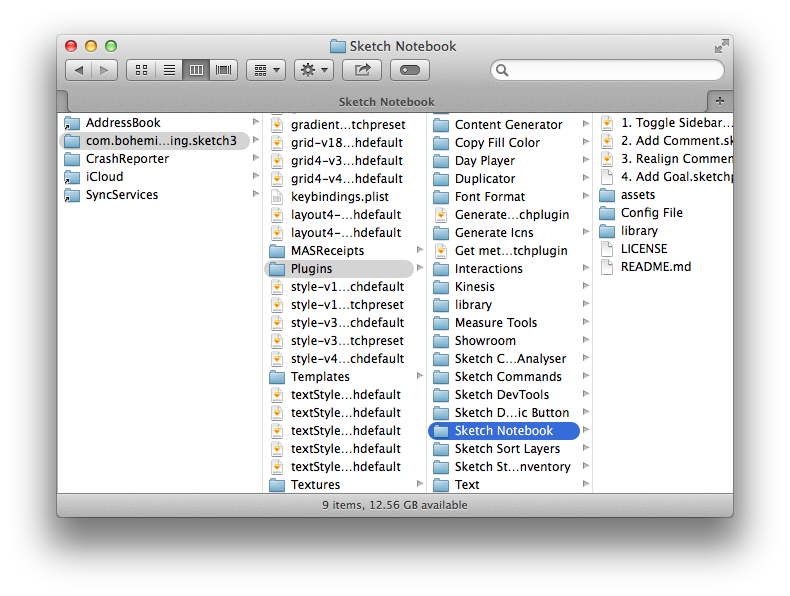The image size is (790, 596).
Task: Expand iCloud with its arrow
Action: pyautogui.click(x=255, y=176)
